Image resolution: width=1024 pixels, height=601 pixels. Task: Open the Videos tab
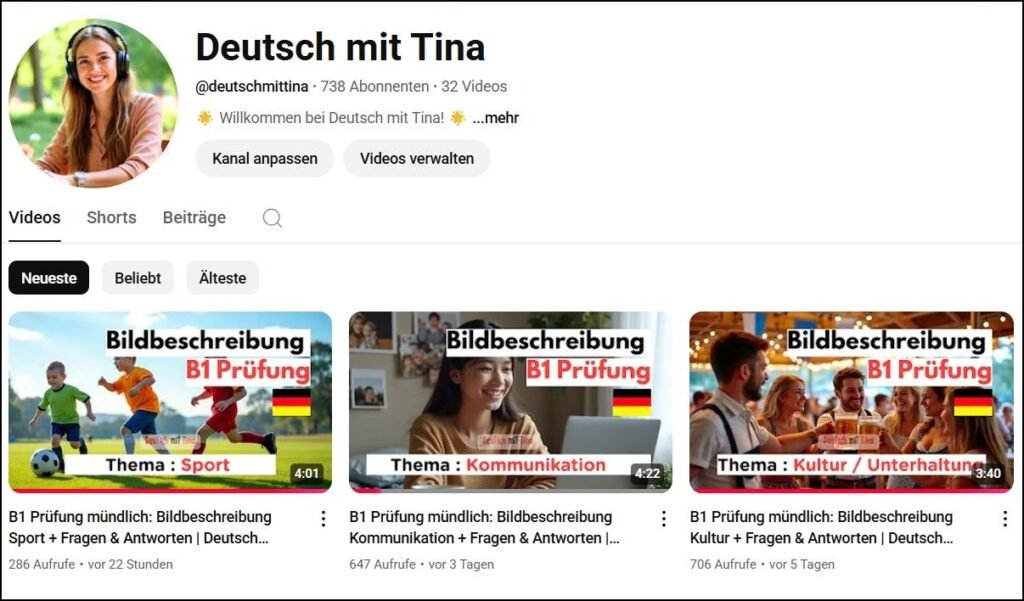coord(35,218)
